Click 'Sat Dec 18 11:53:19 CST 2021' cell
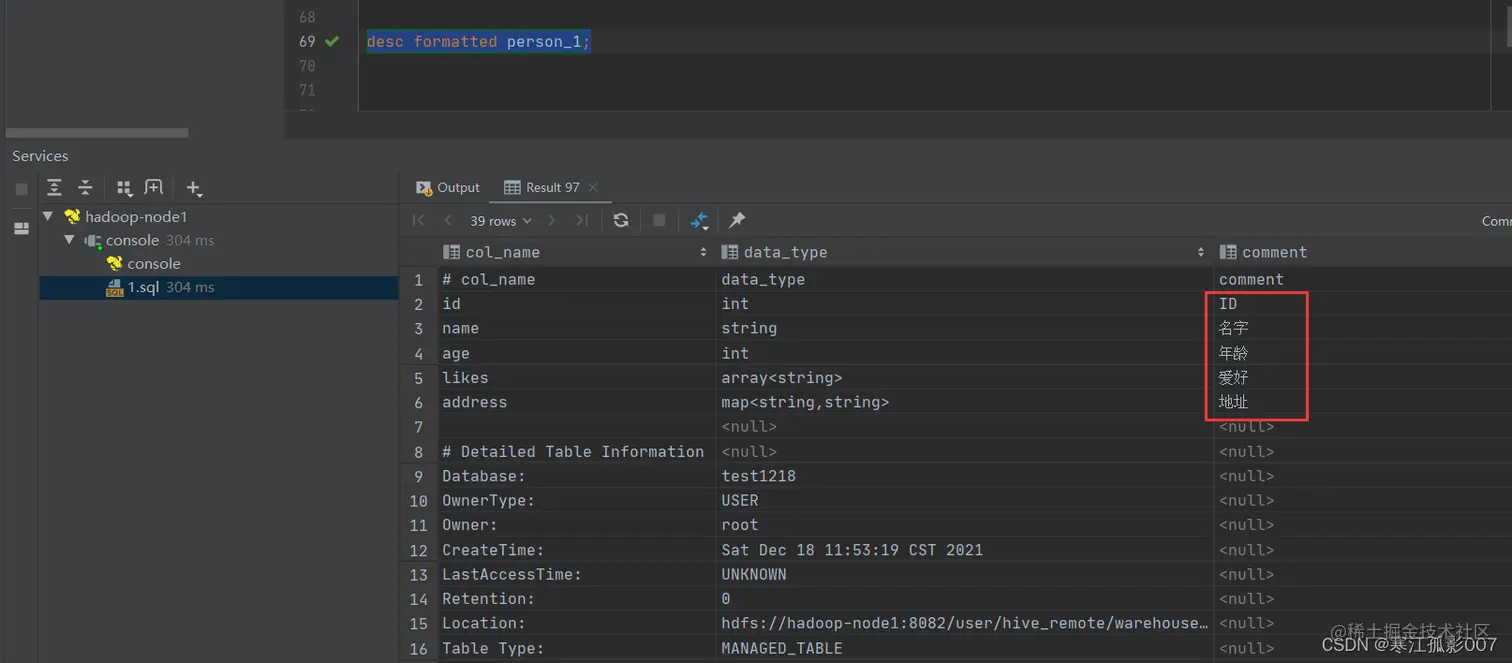The width and height of the screenshot is (1512, 663). click(964, 550)
